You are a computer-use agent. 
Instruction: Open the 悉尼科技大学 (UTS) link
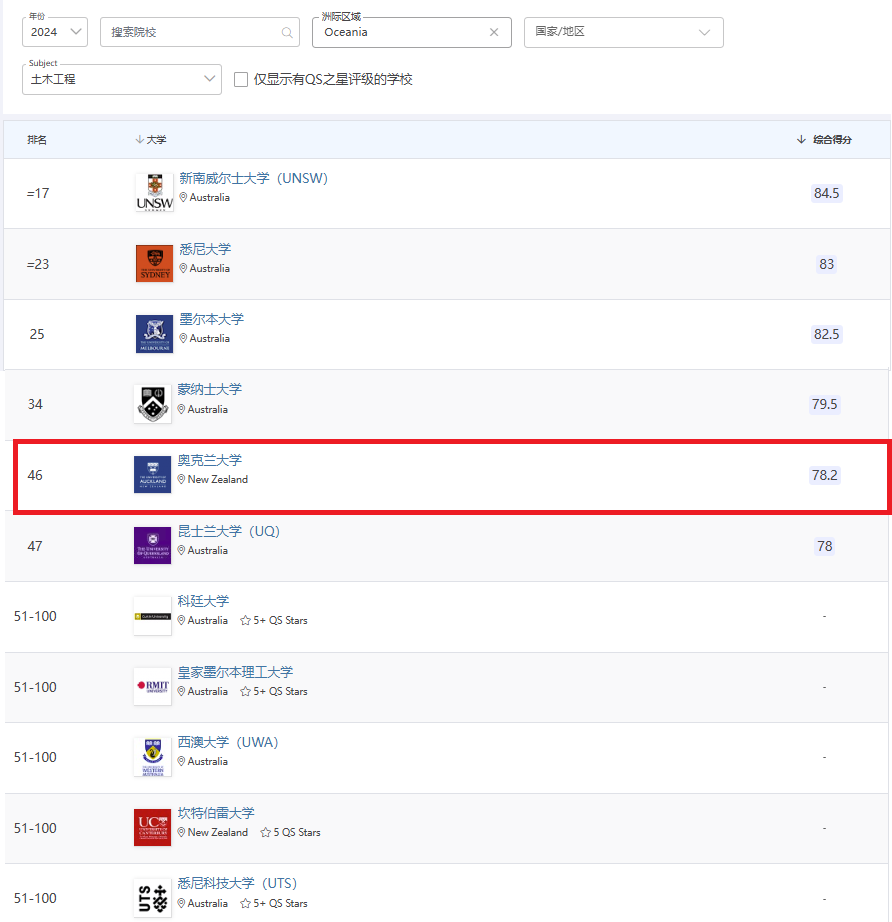coord(238,883)
